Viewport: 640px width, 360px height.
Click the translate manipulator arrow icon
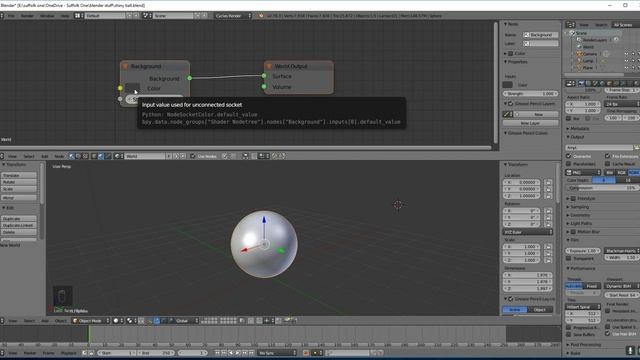[157, 320]
